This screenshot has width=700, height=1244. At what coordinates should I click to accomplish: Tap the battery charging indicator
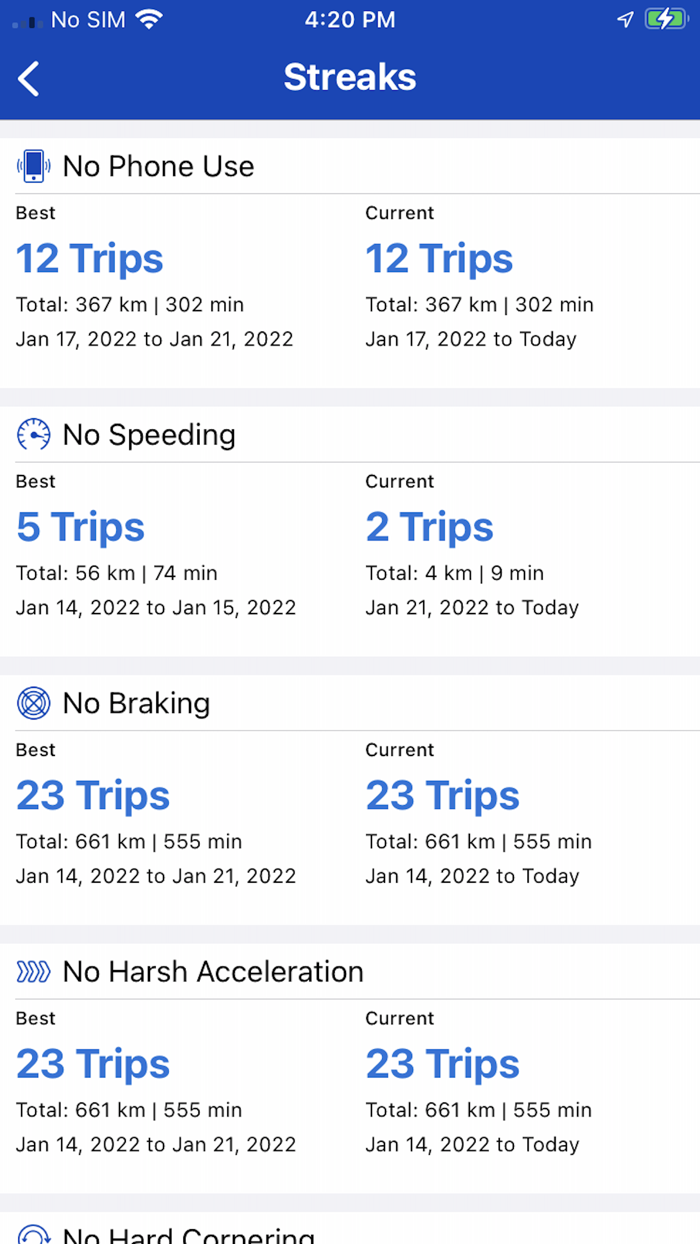pyautogui.click(x=663, y=17)
